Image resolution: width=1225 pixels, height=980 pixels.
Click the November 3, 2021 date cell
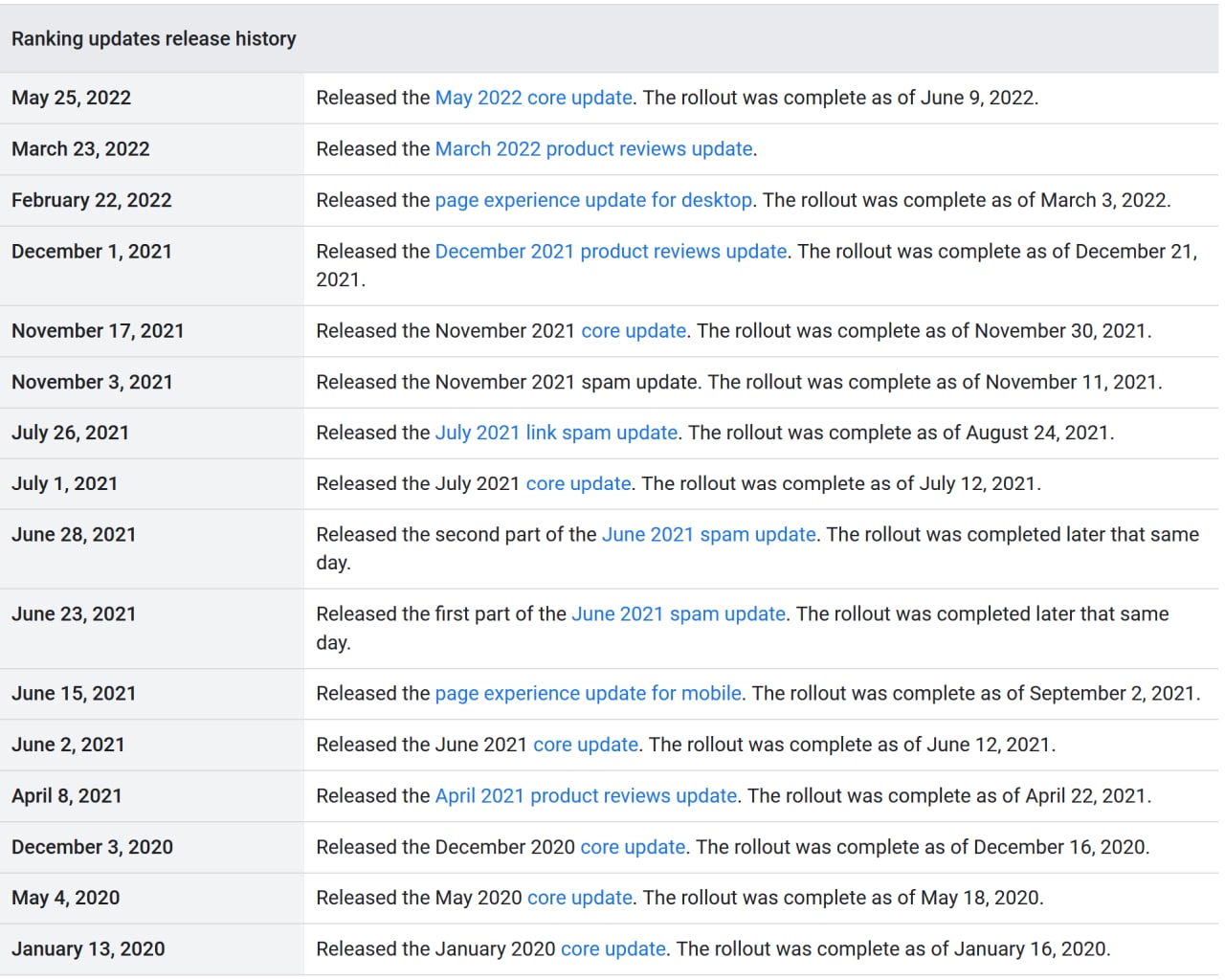tap(92, 382)
